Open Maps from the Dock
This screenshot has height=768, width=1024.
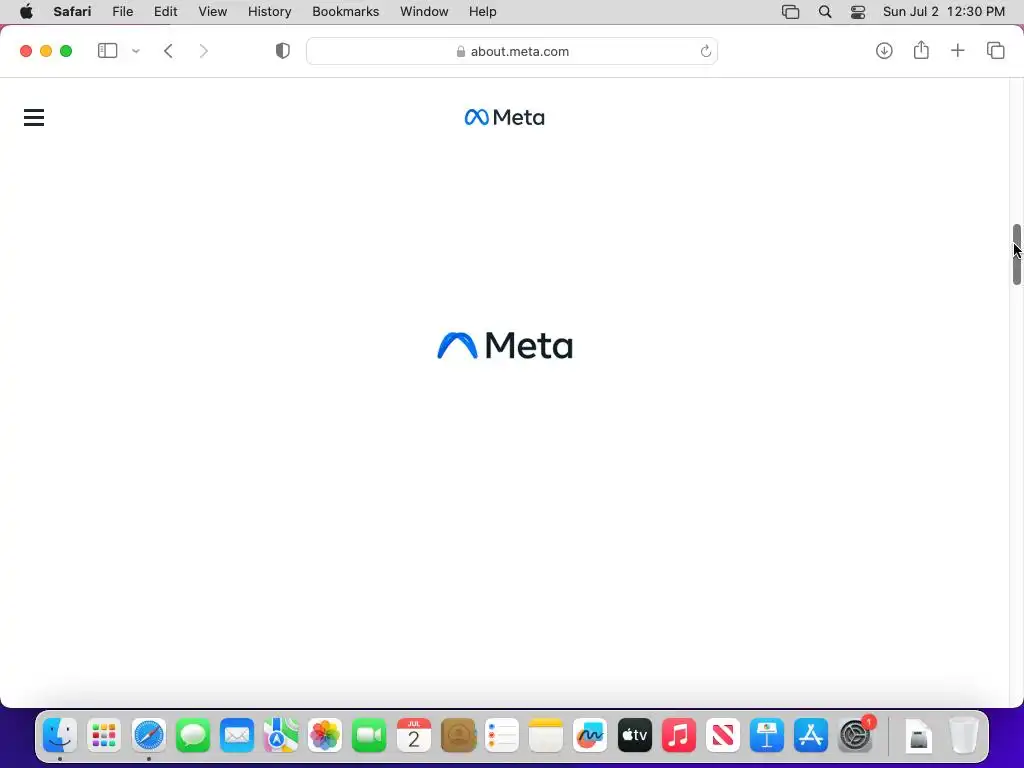pyautogui.click(x=281, y=736)
